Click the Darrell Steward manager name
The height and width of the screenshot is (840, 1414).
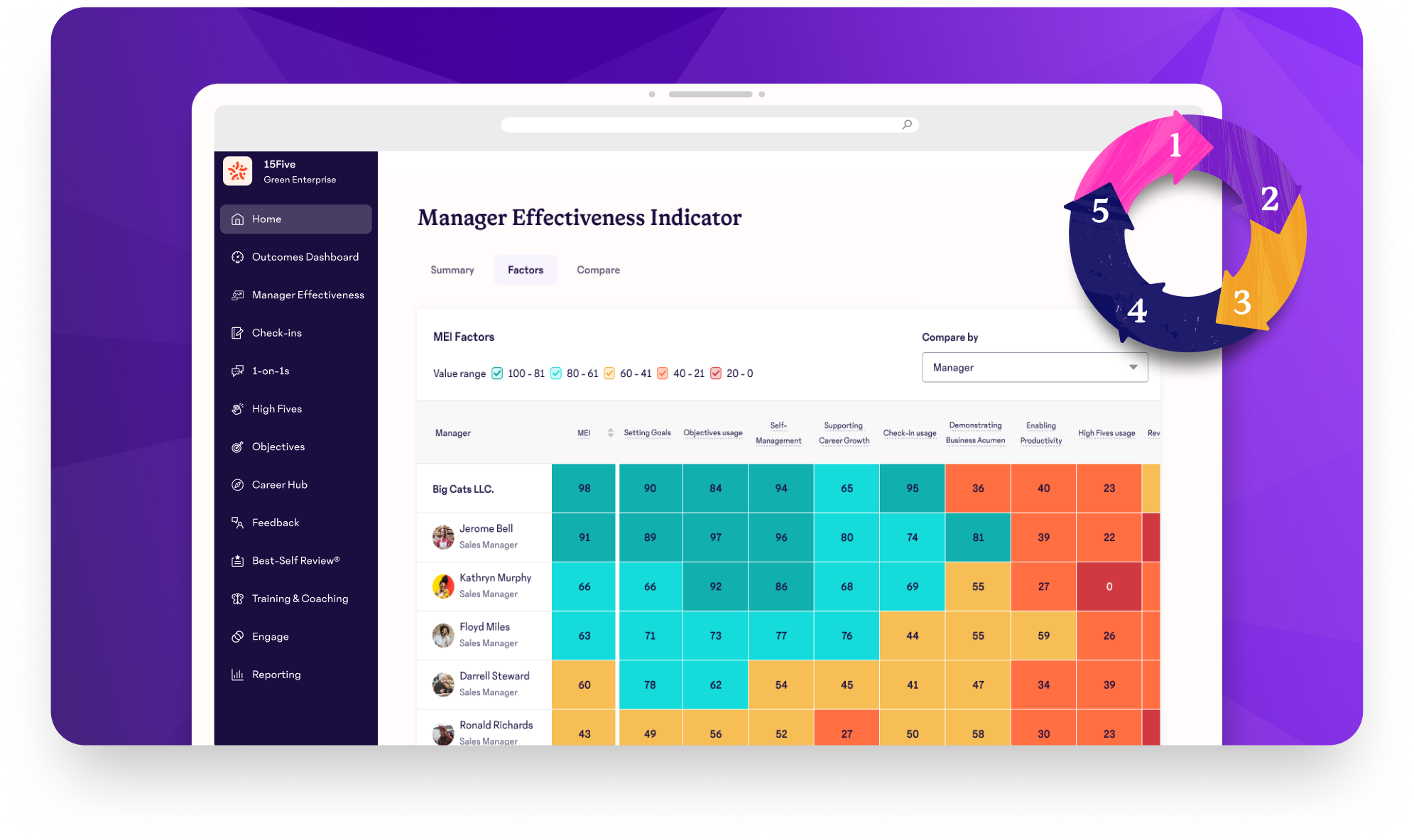pos(495,676)
